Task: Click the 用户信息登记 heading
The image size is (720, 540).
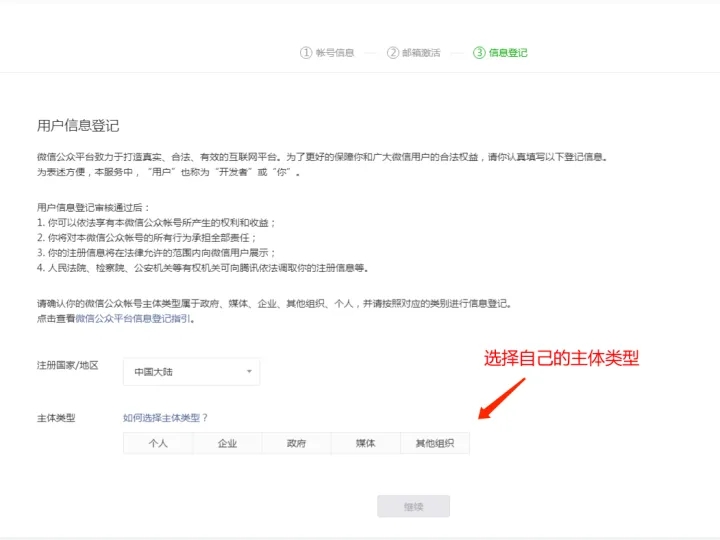Action: coord(78,126)
